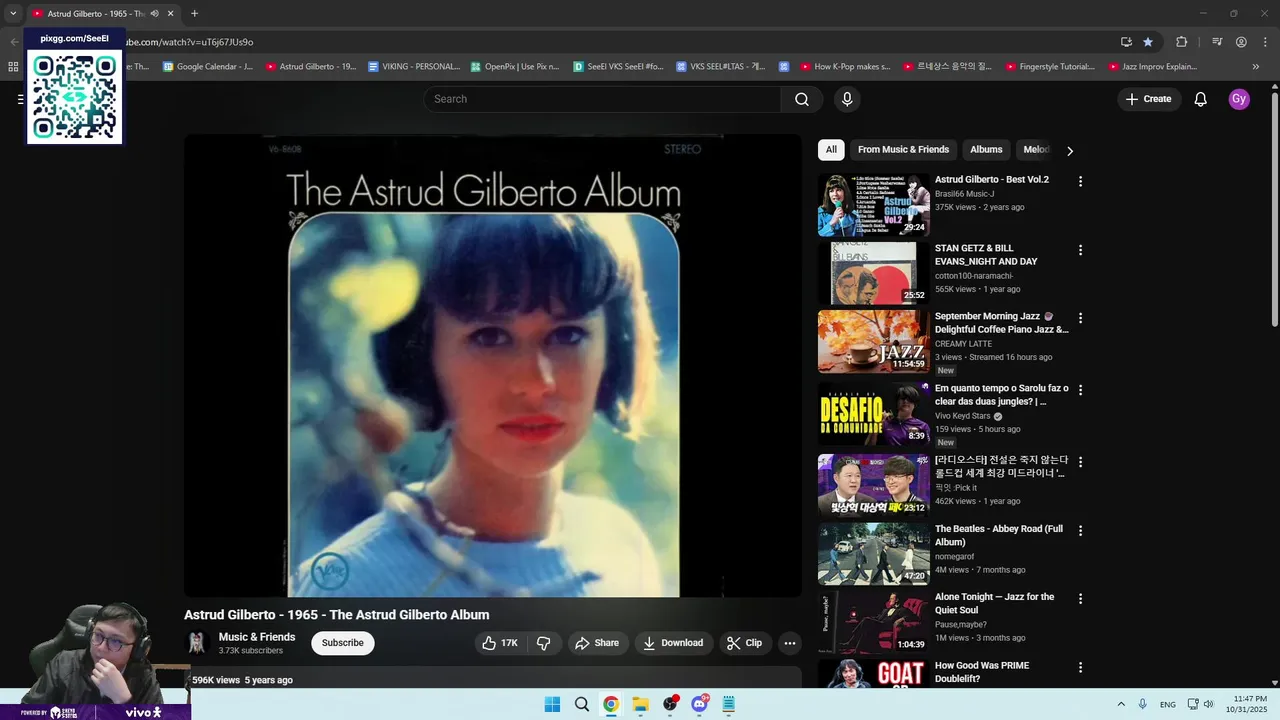Click the Create button
This screenshot has height=720, width=1280.
[x=1148, y=99]
